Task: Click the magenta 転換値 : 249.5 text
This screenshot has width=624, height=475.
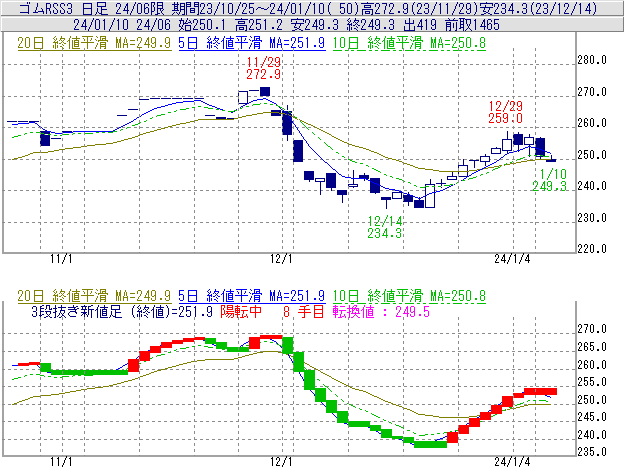Action: pyautogui.click(x=381, y=311)
